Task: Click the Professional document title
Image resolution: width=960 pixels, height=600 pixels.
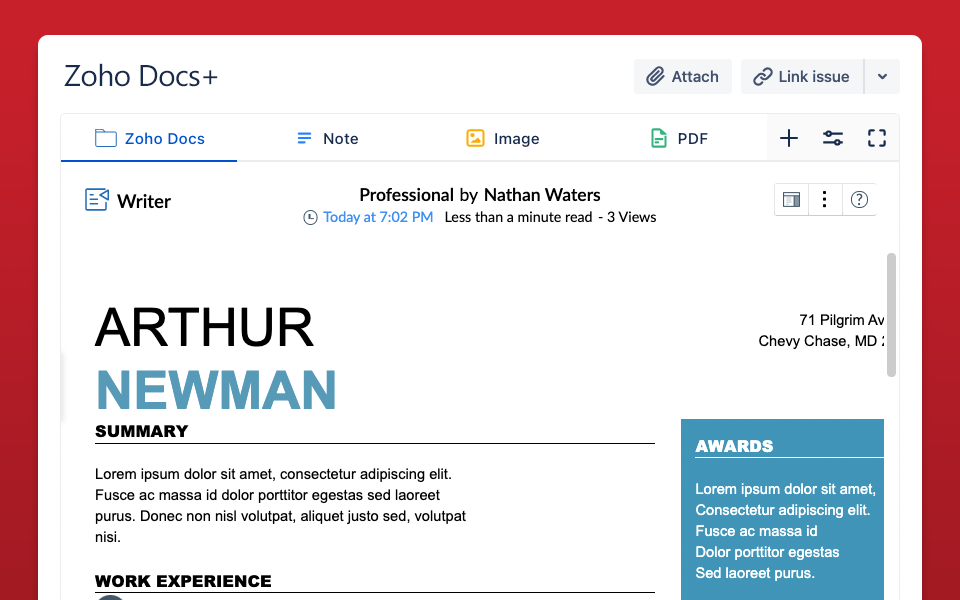Action: pos(407,195)
